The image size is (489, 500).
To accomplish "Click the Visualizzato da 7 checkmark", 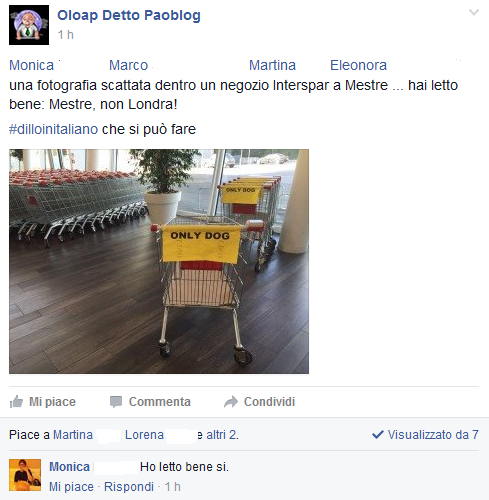I will (378, 435).
